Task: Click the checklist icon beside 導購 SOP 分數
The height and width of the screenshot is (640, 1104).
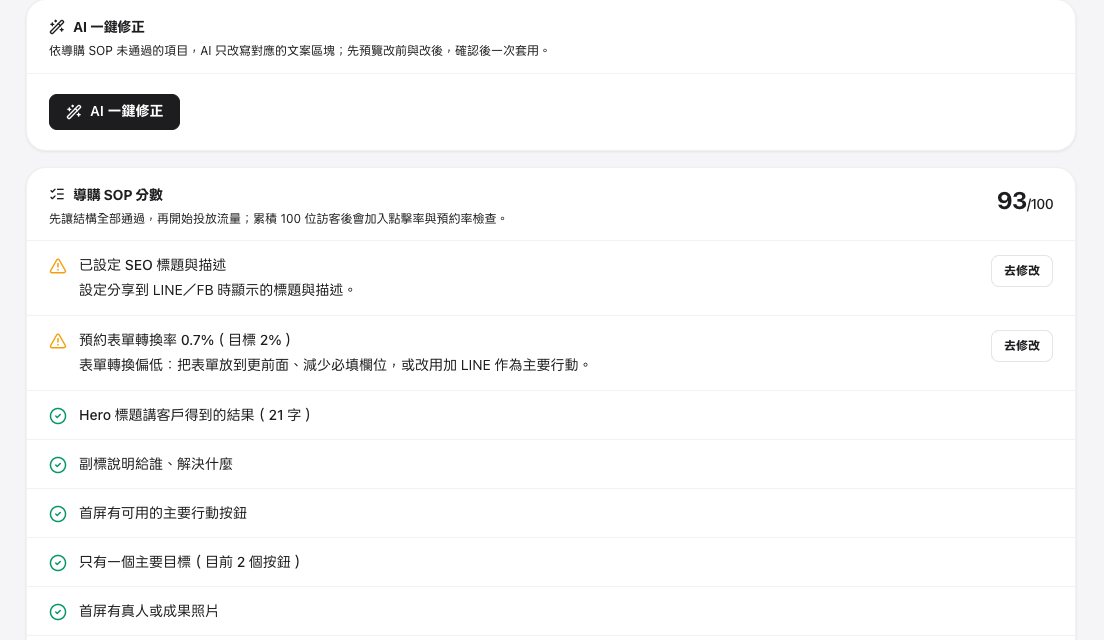Action: click(x=57, y=194)
